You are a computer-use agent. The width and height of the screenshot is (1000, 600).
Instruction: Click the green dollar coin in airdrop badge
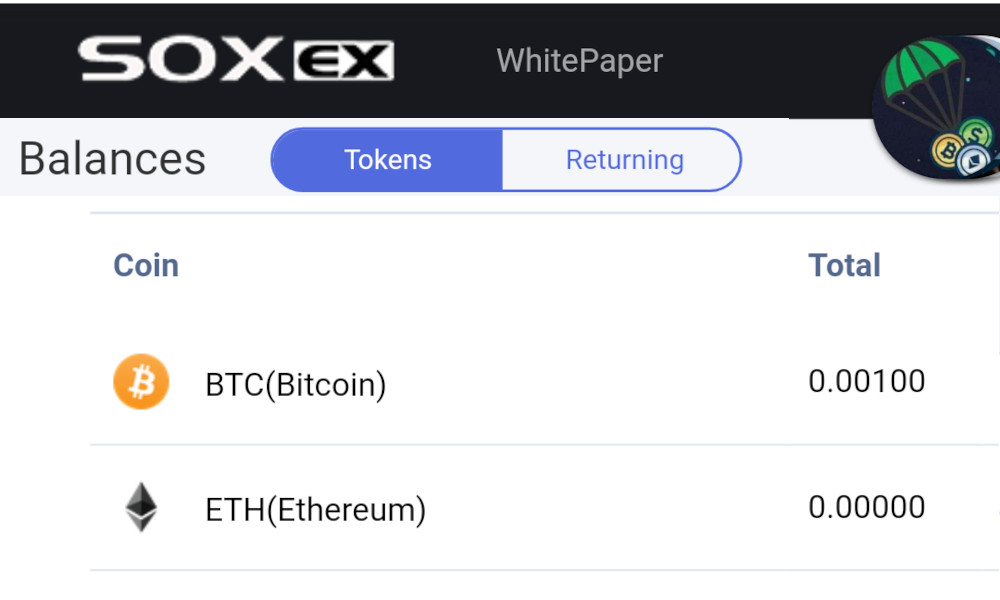977,131
